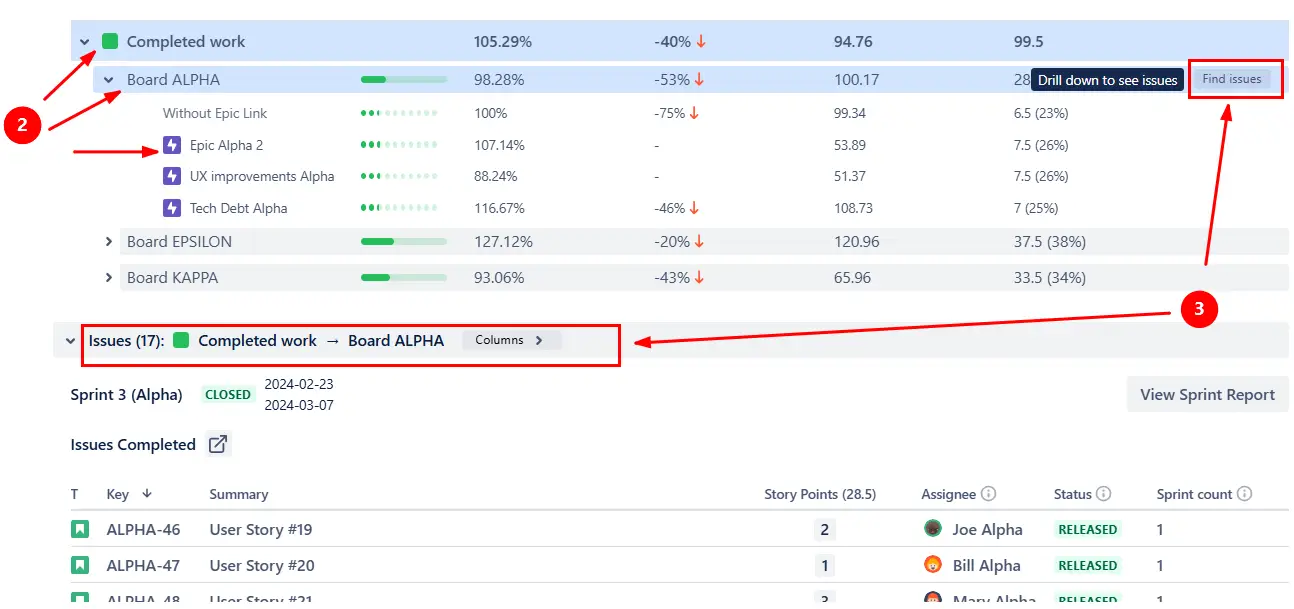This screenshot has height=609, width=1294.
Task: Click the Key column sort arrow
Action: [147, 494]
